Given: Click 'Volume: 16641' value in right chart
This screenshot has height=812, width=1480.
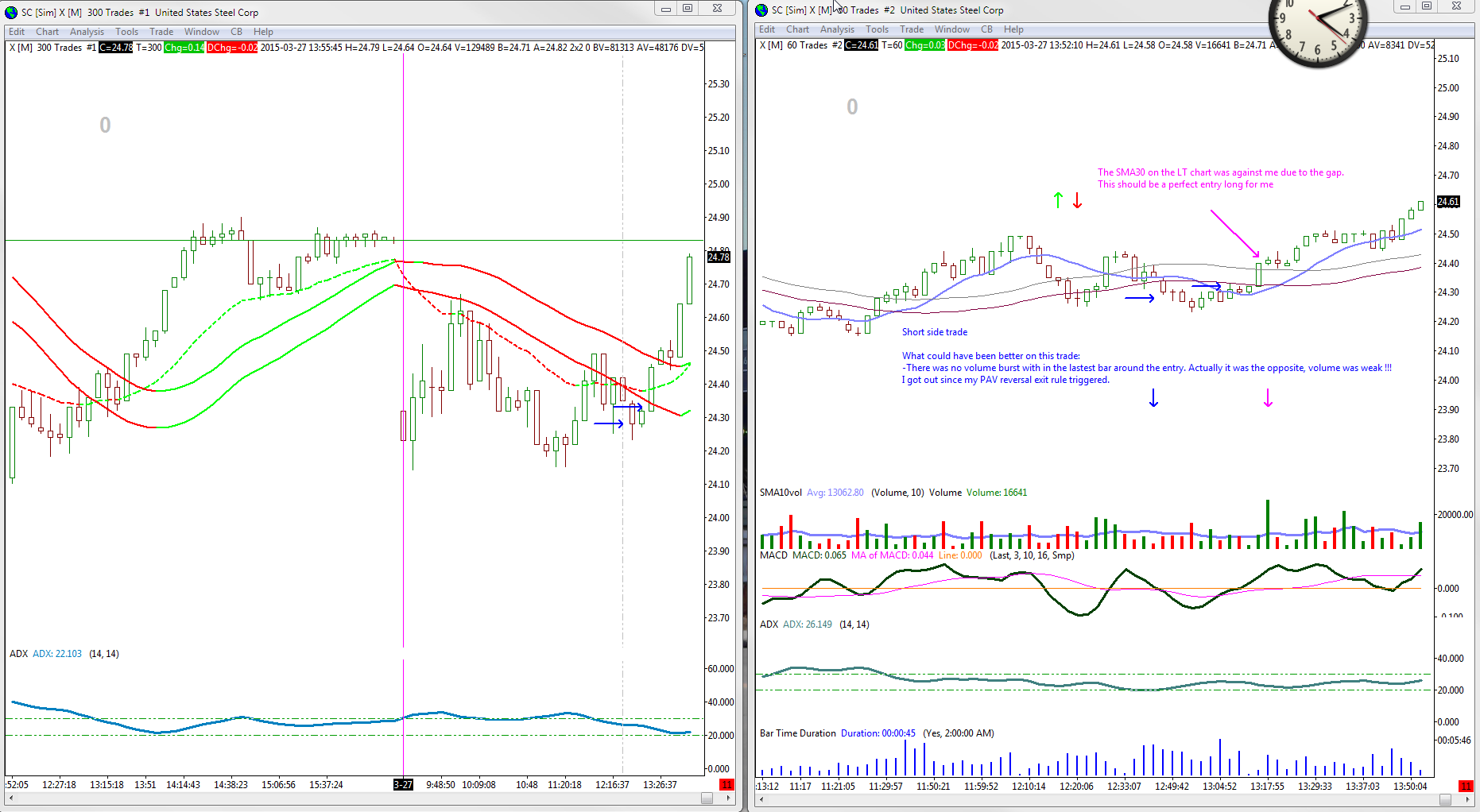Looking at the screenshot, I should click(997, 493).
